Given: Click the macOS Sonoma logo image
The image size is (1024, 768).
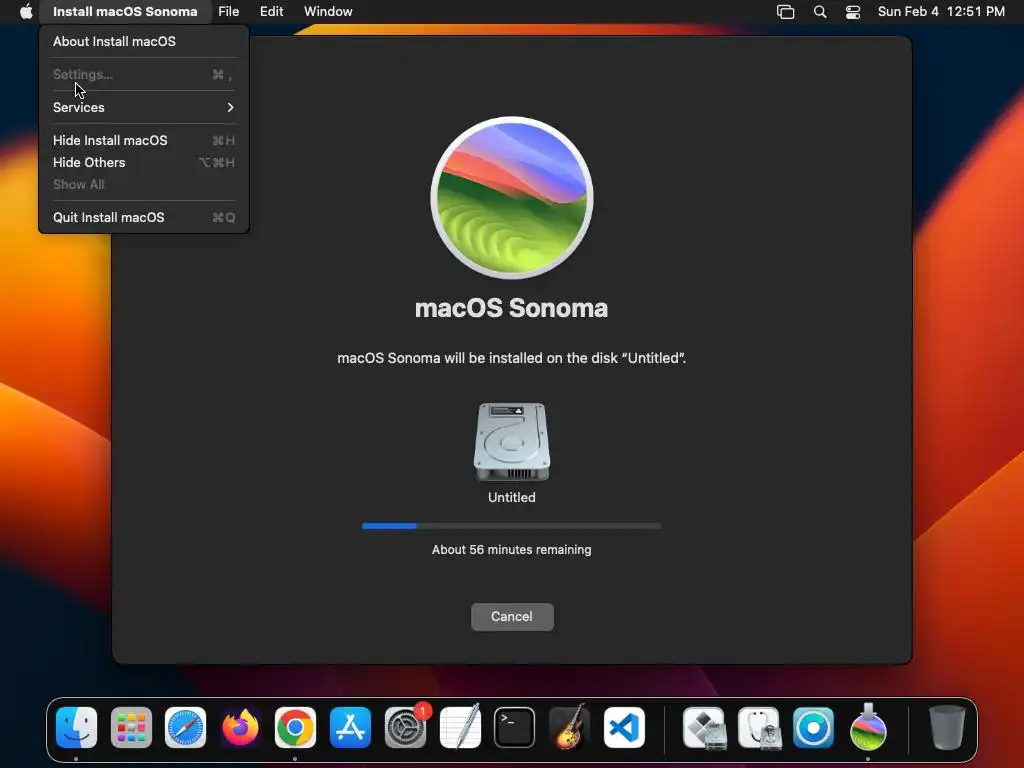Looking at the screenshot, I should tap(512, 198).
